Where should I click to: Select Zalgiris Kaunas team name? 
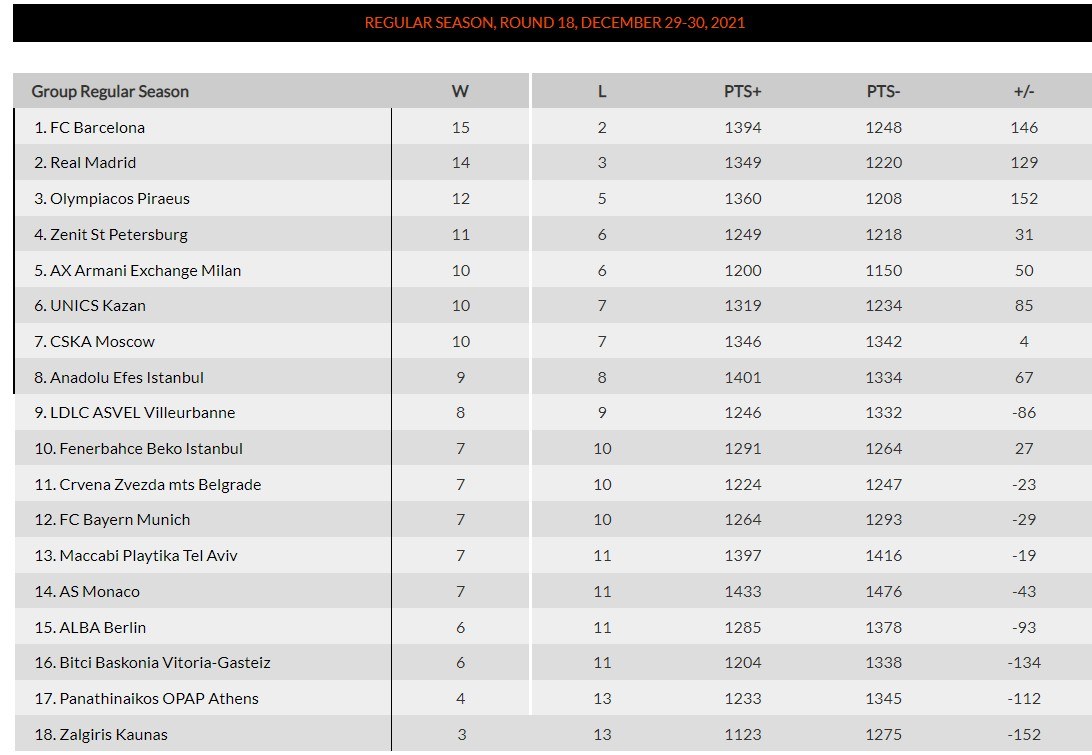108,735
